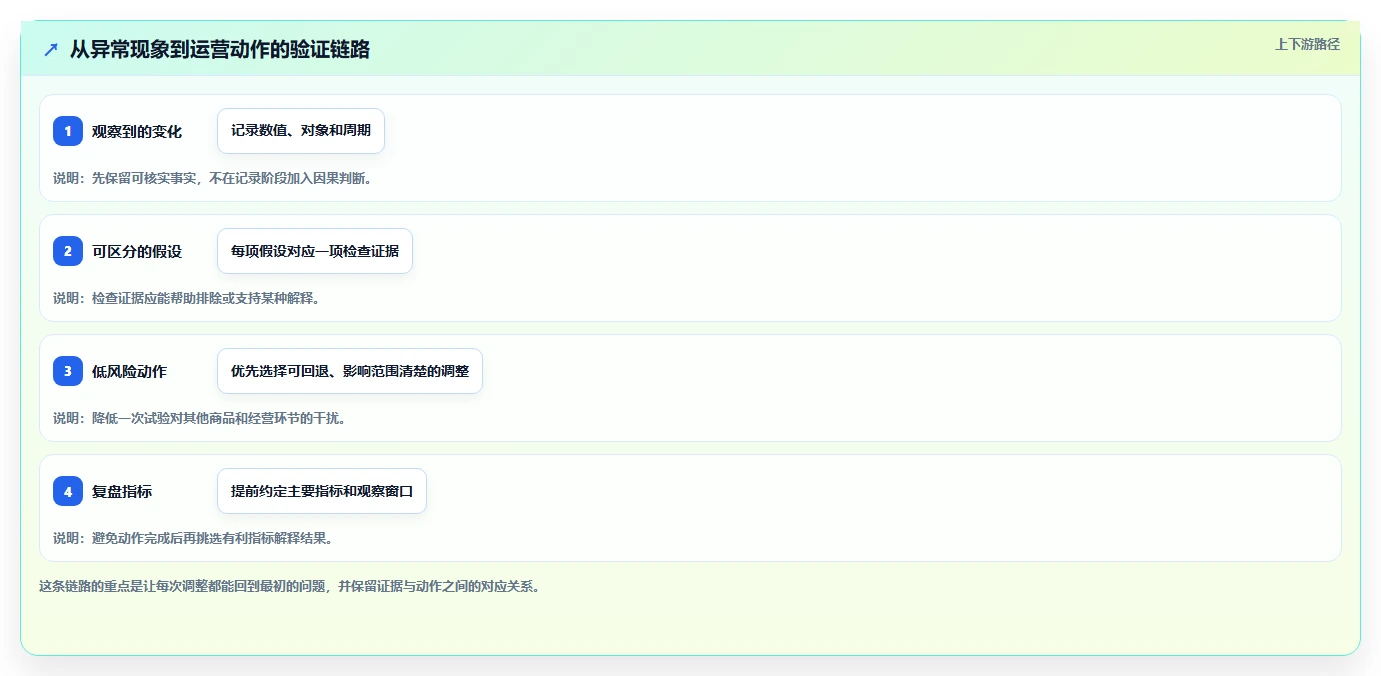Click the 低风险动作 step title

point(130,371)
